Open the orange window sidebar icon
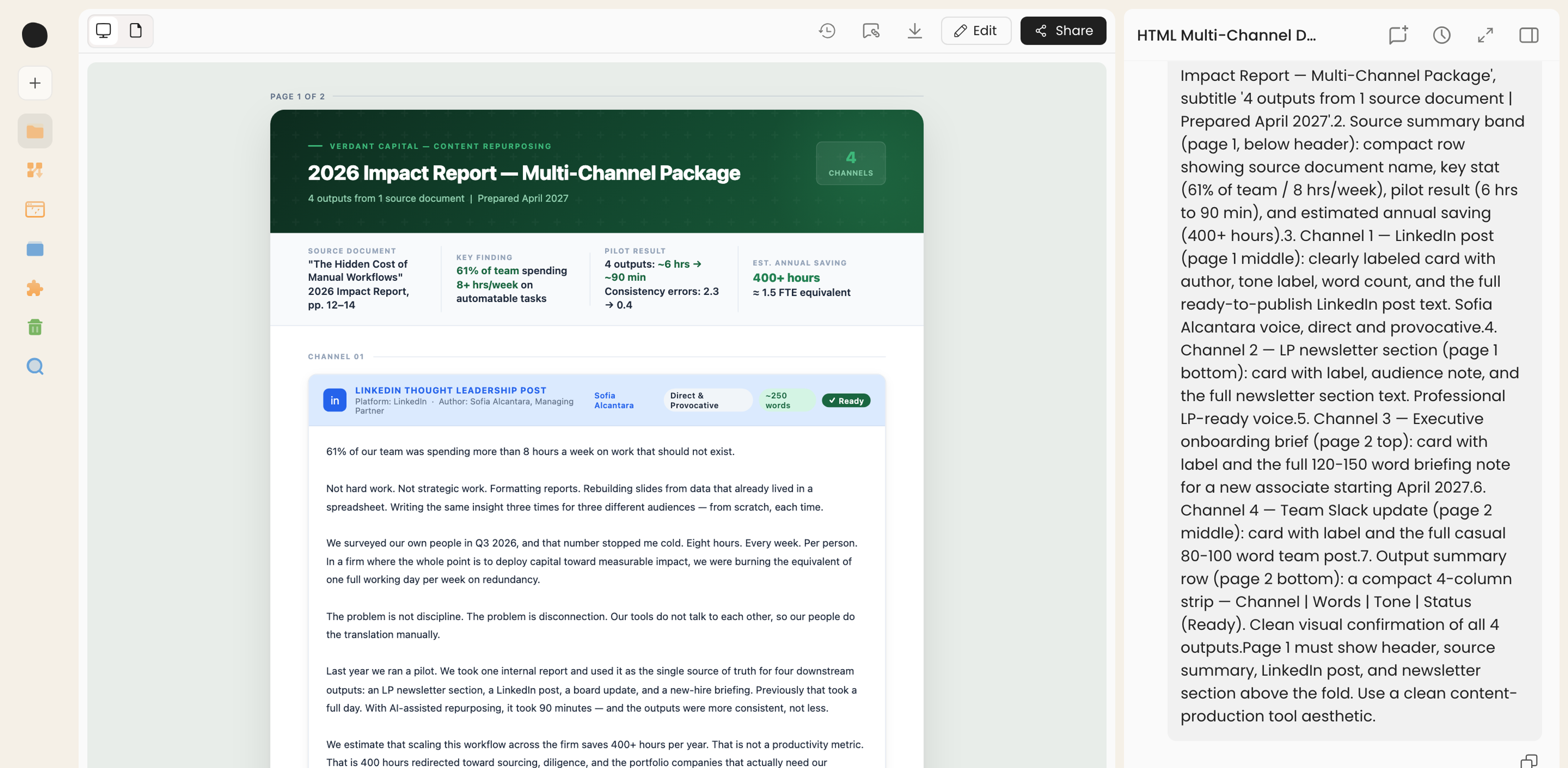 point(35,209)
